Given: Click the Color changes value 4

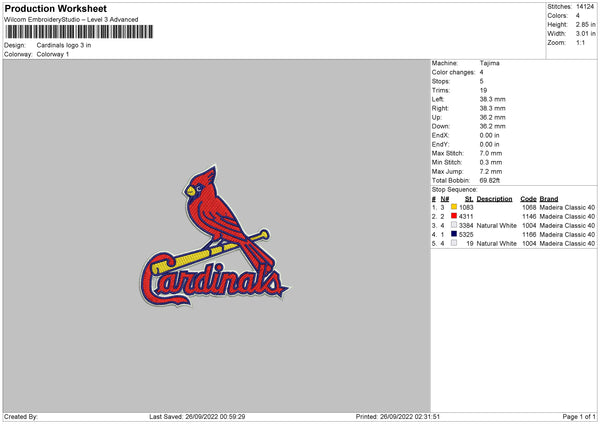Looking at the screenshot, I should click(x=481, y=72).
